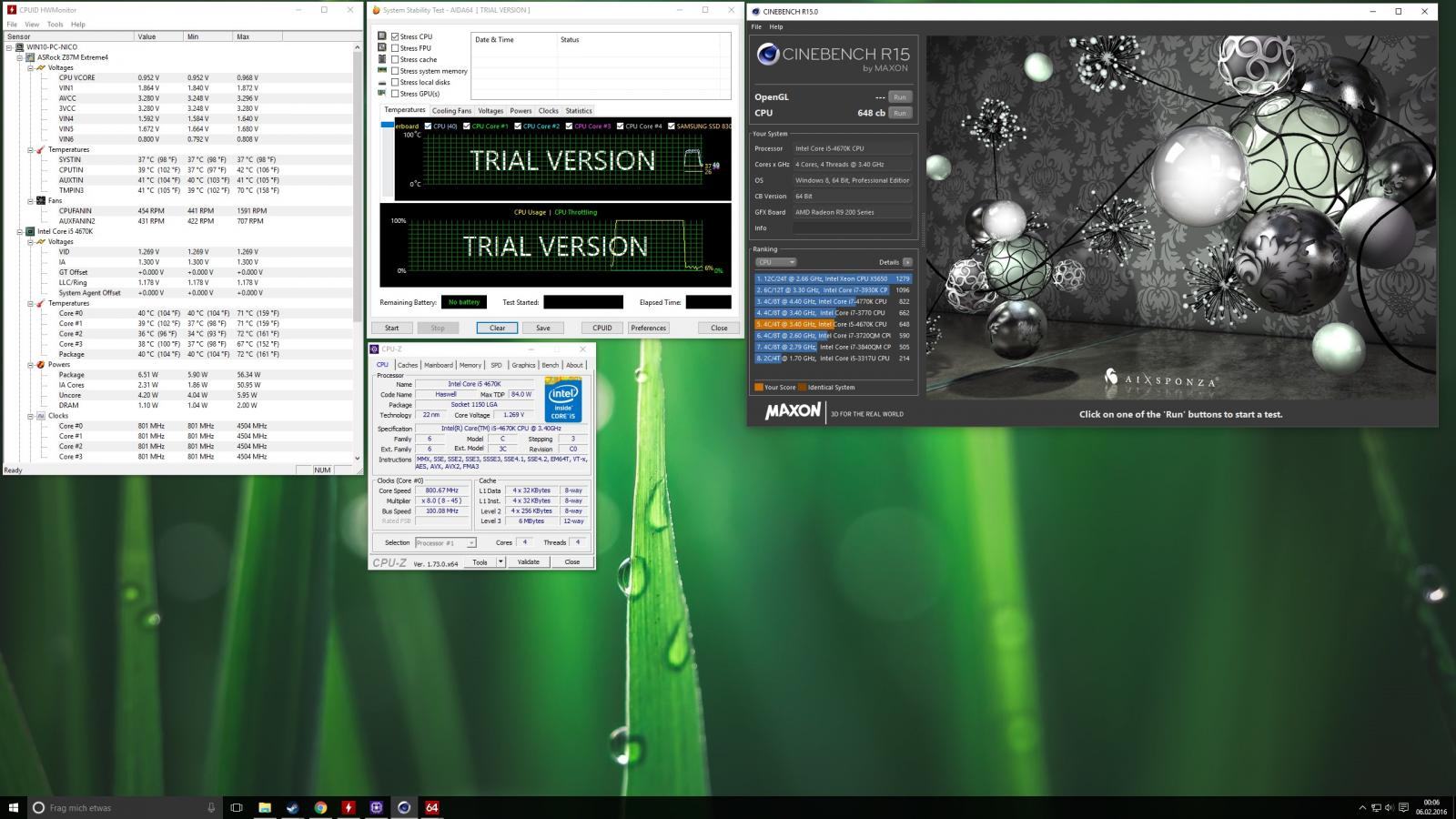
Task: Collapse the Fans node in HWMonitor
Action: (x=30, y=200)
